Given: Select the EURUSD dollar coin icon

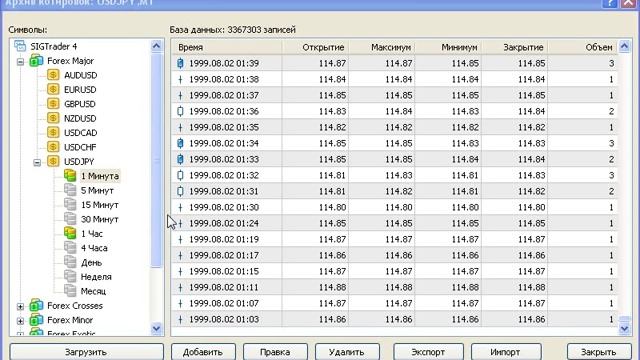Looking at the screenshot, I should coord(53,89).
